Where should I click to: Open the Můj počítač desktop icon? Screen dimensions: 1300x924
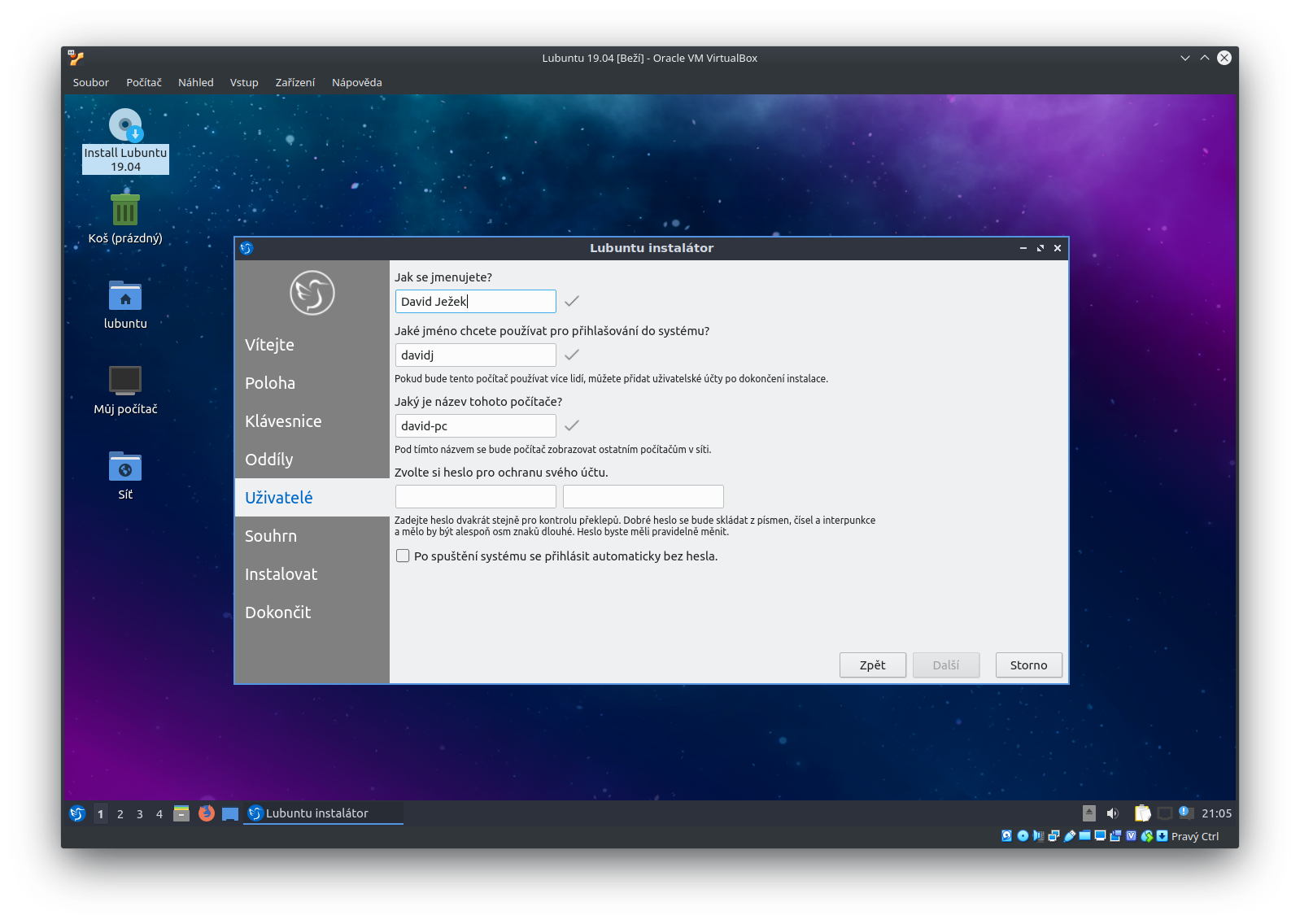125,390
